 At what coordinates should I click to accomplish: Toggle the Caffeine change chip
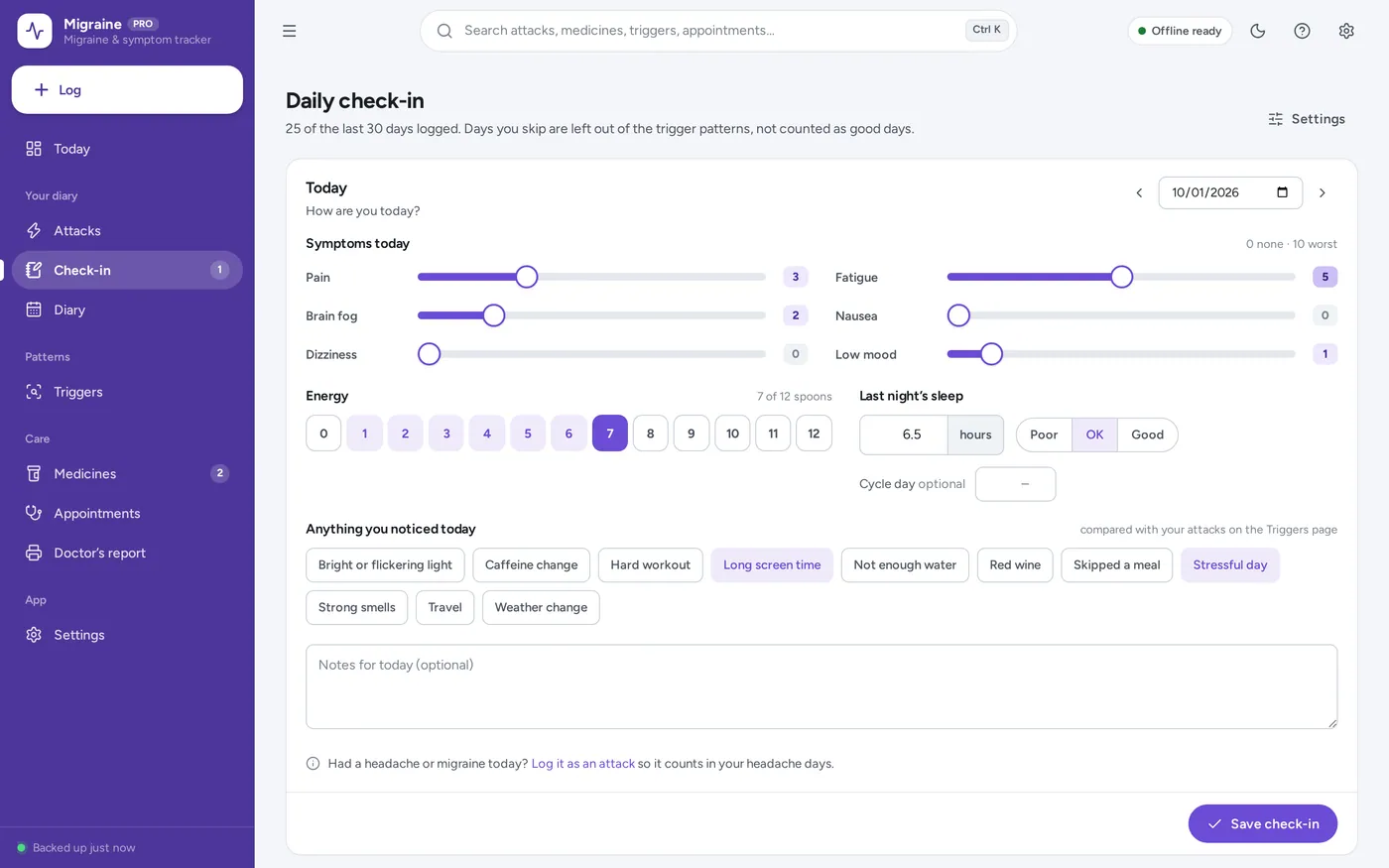tap(531, 565)
